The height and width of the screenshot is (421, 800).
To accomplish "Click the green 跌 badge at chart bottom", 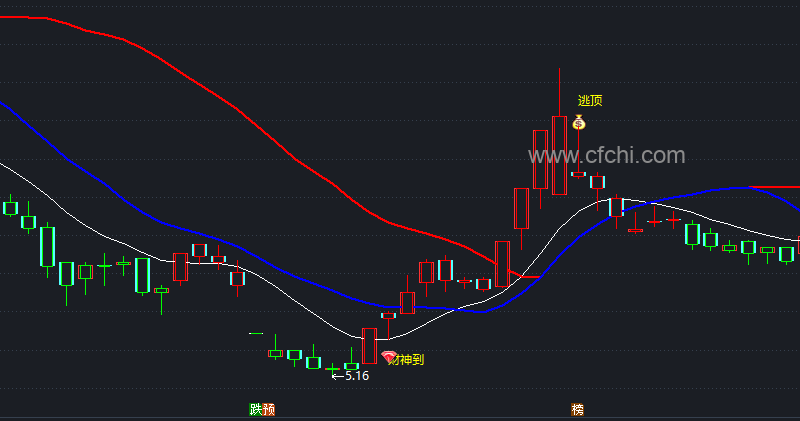I will (256, 409).
